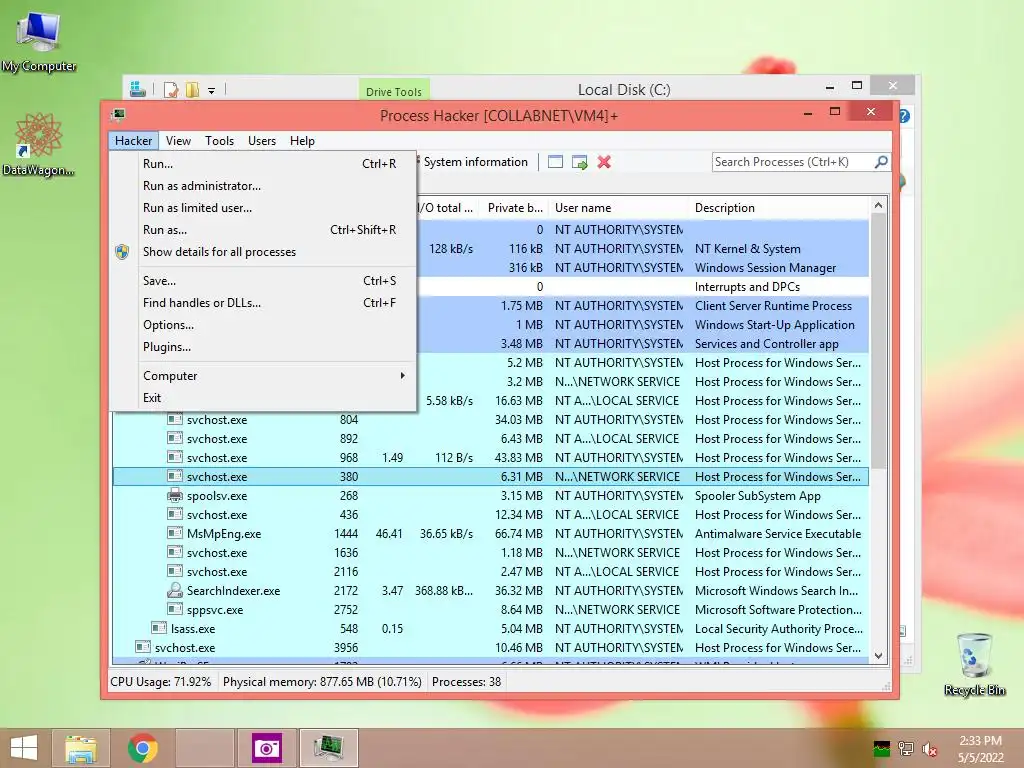Click Interrupts and DPCs description
This screenshot has width=1024, height=768.
[x=747, y=287]
